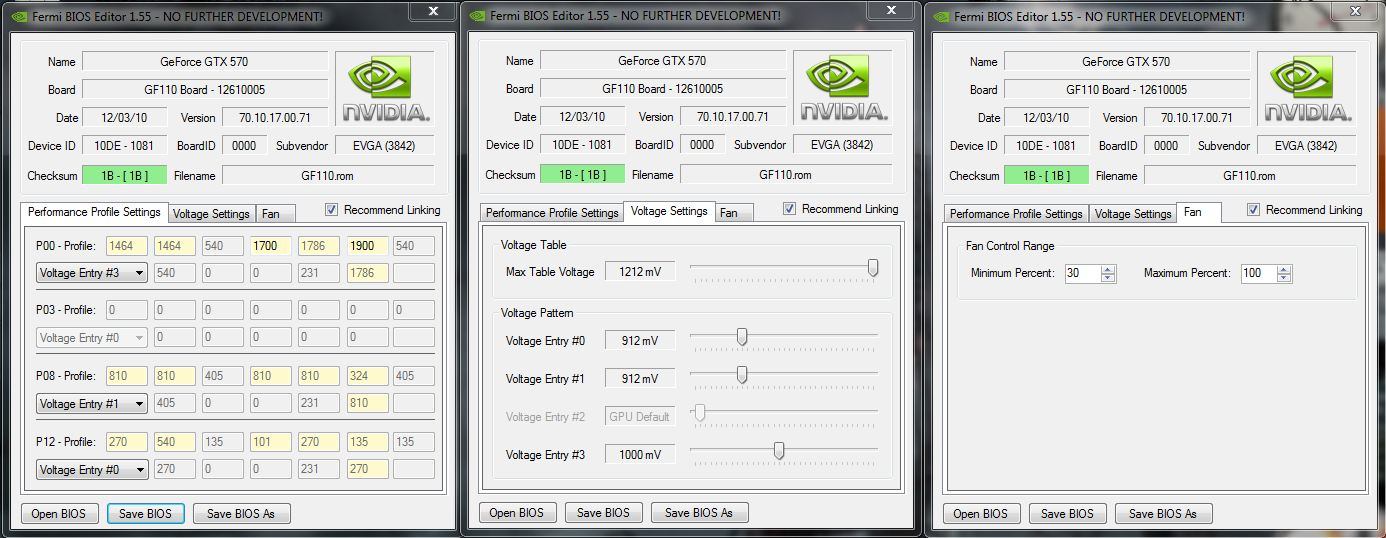
Task: Click the Max Table Voltage slider handle
Action: point(873,268)
